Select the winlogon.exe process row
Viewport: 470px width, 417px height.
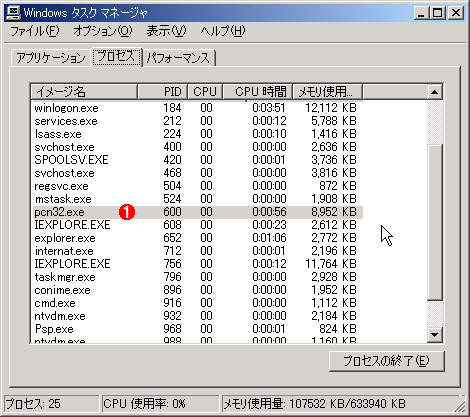coord(197,108)
